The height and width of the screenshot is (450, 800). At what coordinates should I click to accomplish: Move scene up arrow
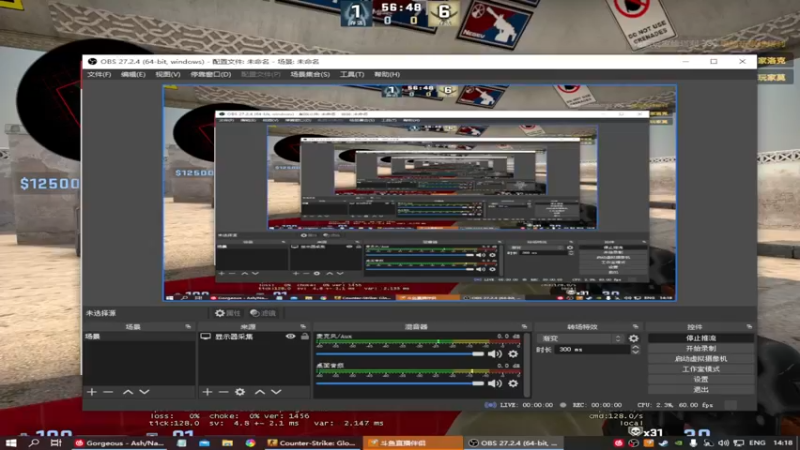pyautogui.click(x=128, y=392)
